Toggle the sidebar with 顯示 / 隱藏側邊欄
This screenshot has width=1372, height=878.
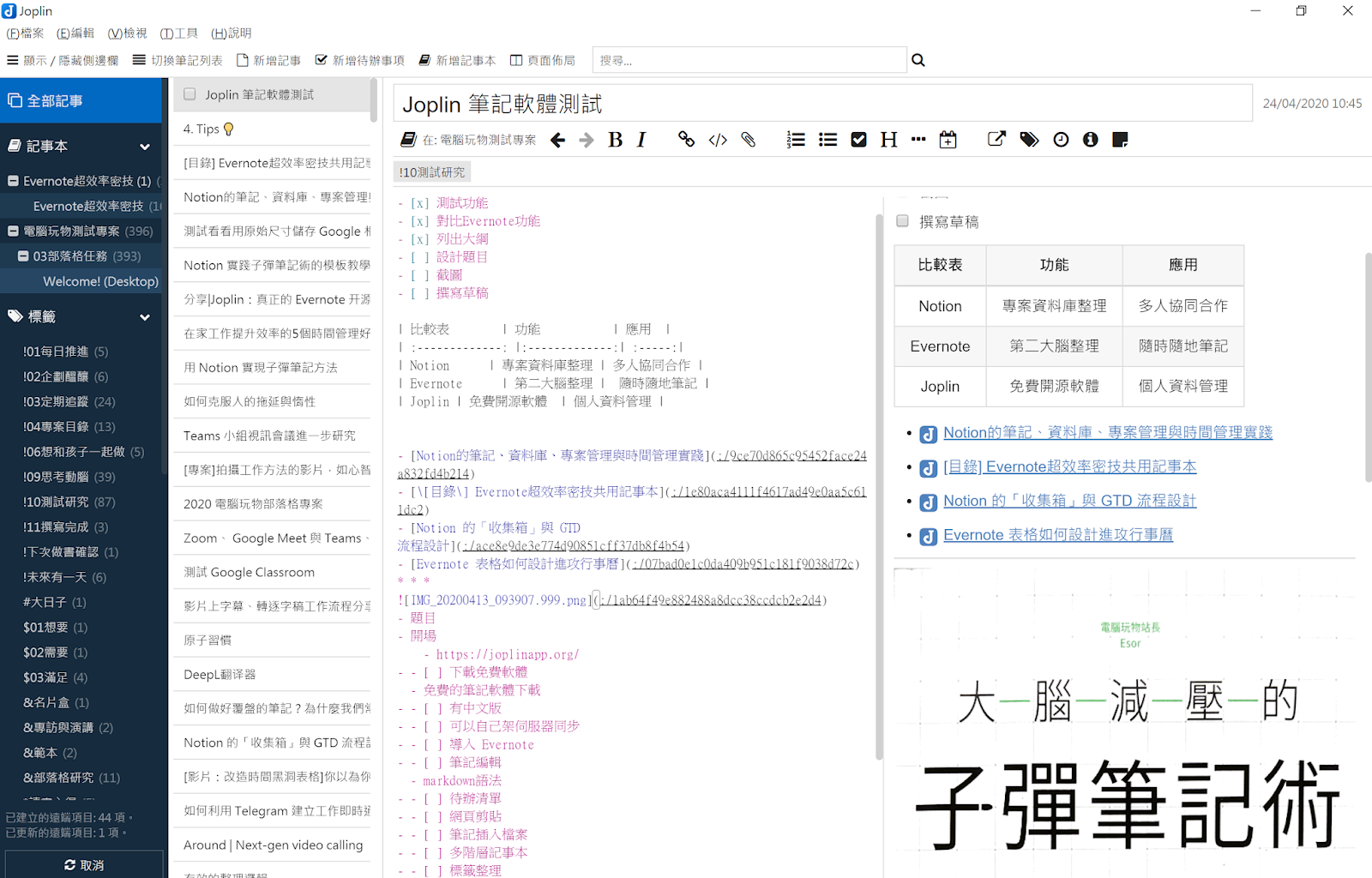point(63,60)
